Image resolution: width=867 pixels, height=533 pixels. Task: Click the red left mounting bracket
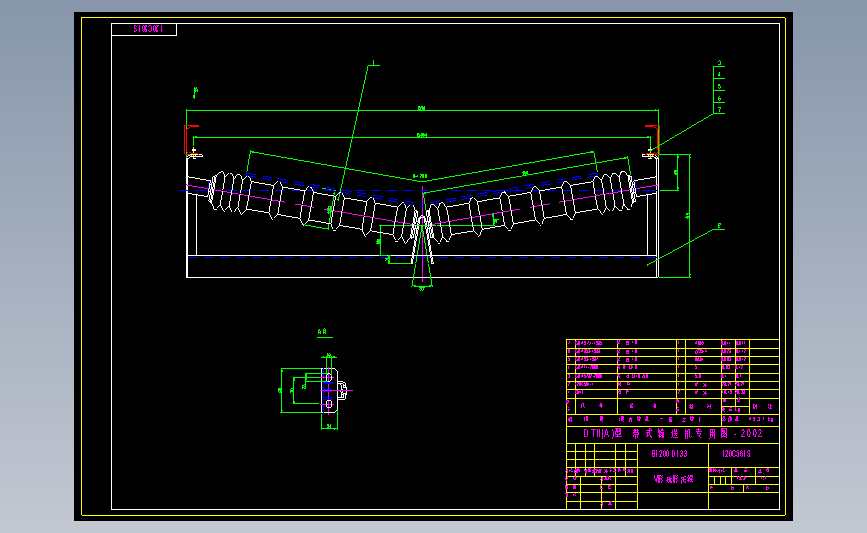click(x=191, y=139)
